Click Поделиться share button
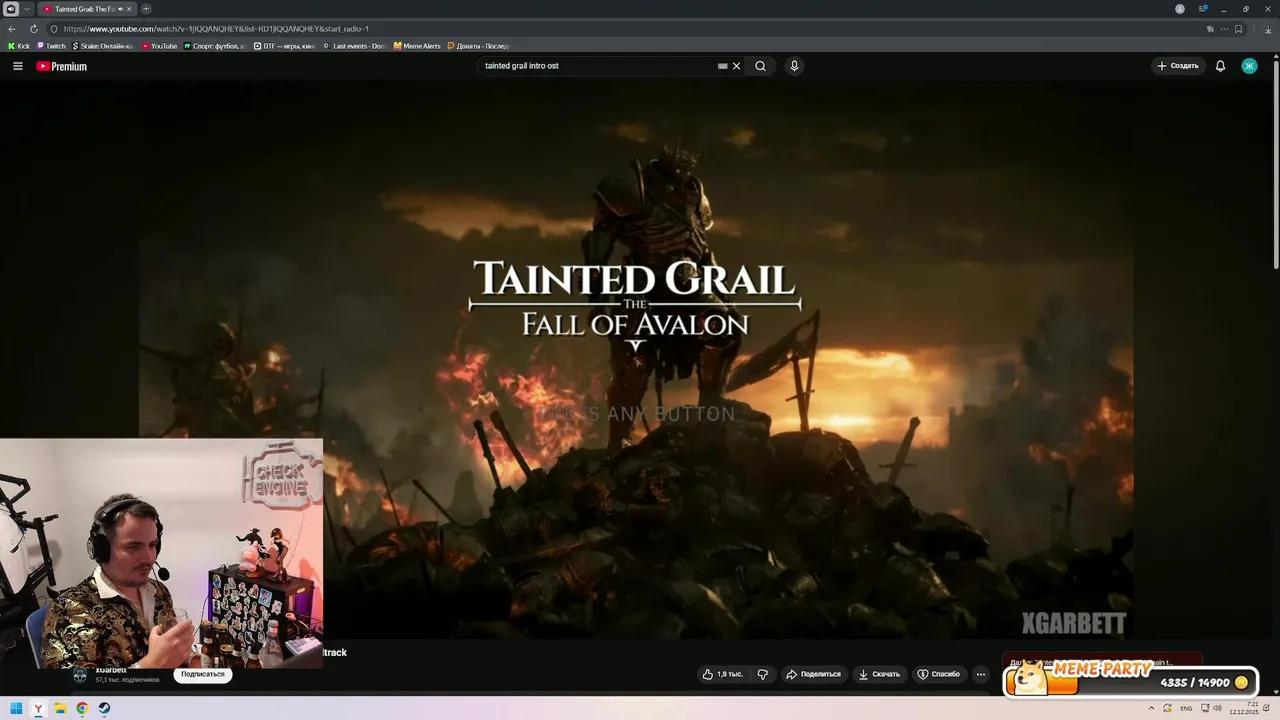This screenshot has width=1280, height=720. click(x=813, y=674)
